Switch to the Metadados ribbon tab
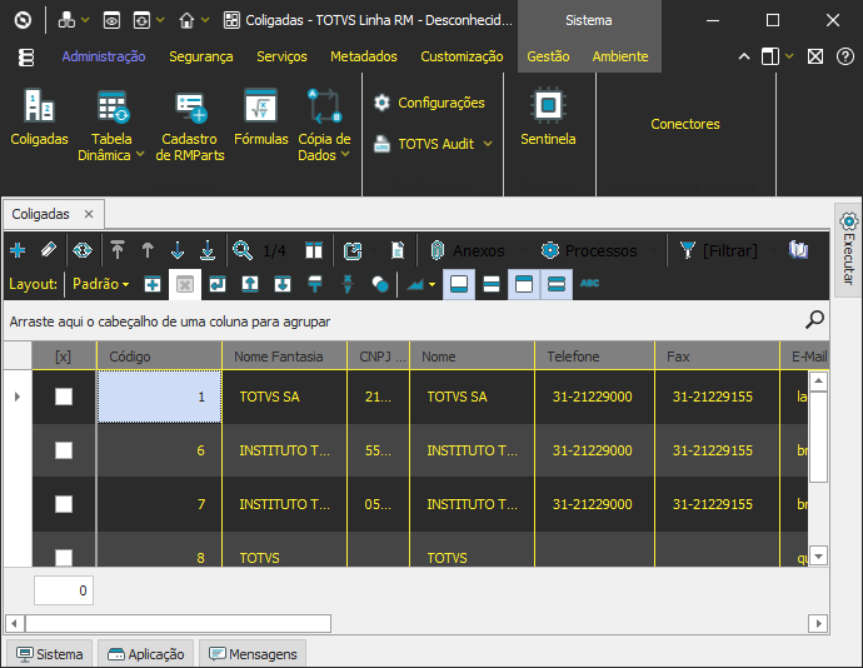Viewport: 863px width, 668px height. click(363, 57)
